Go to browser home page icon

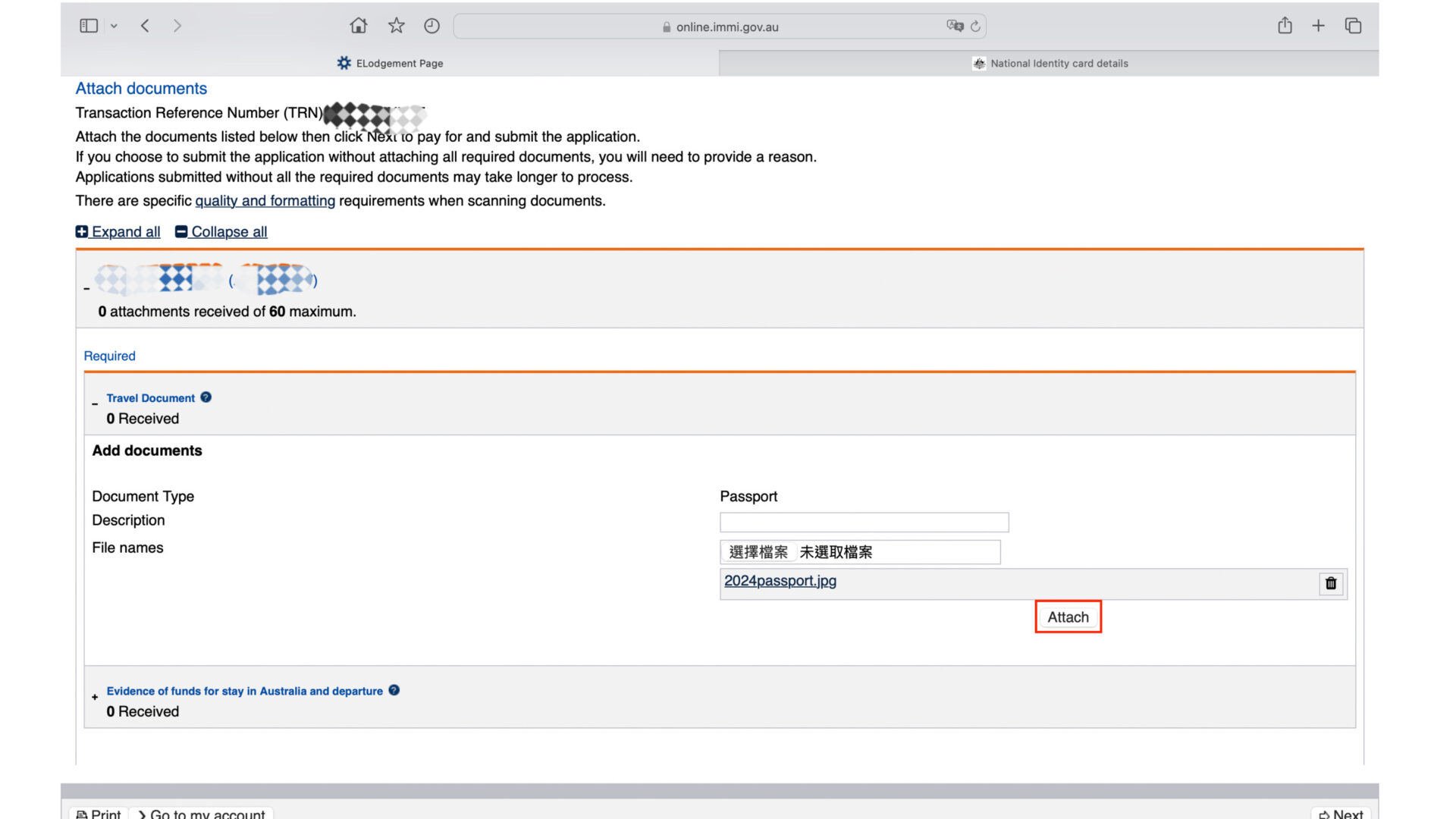(x=358, y=26)
